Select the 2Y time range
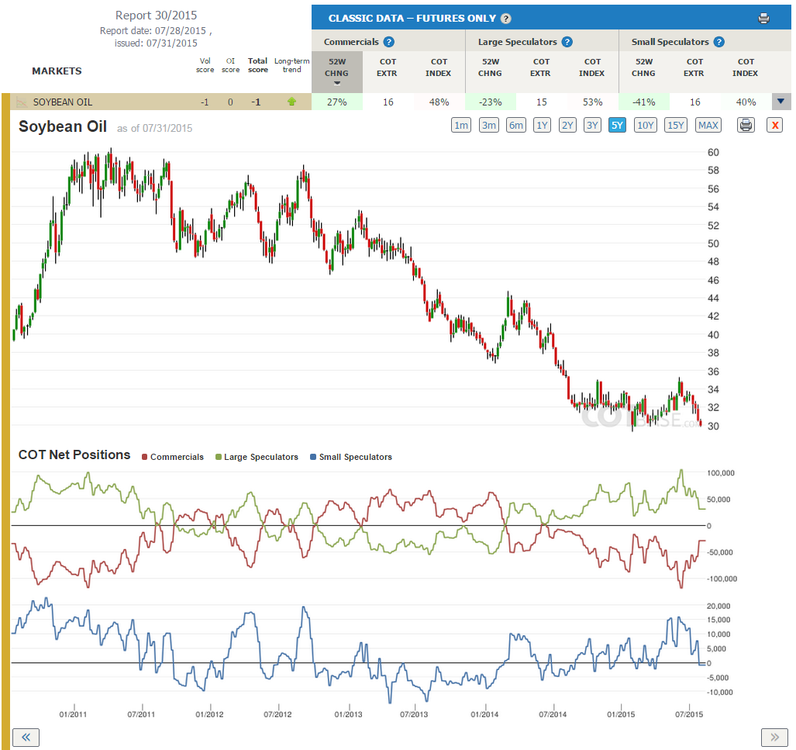This screenshot has width=796, height=750. 568,125
